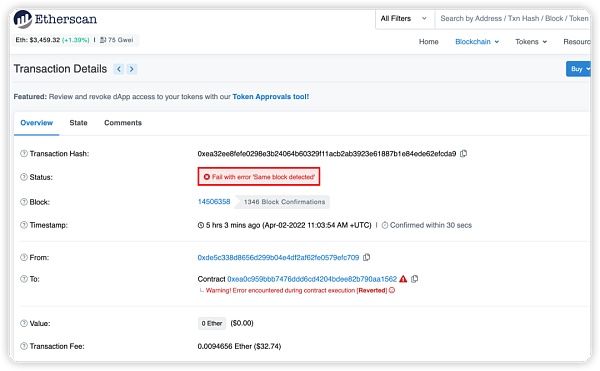Copy the transaction hash to clipboard
Viewport: 600px width, 371px height.
pyautogui.click(x=463, y=153)
